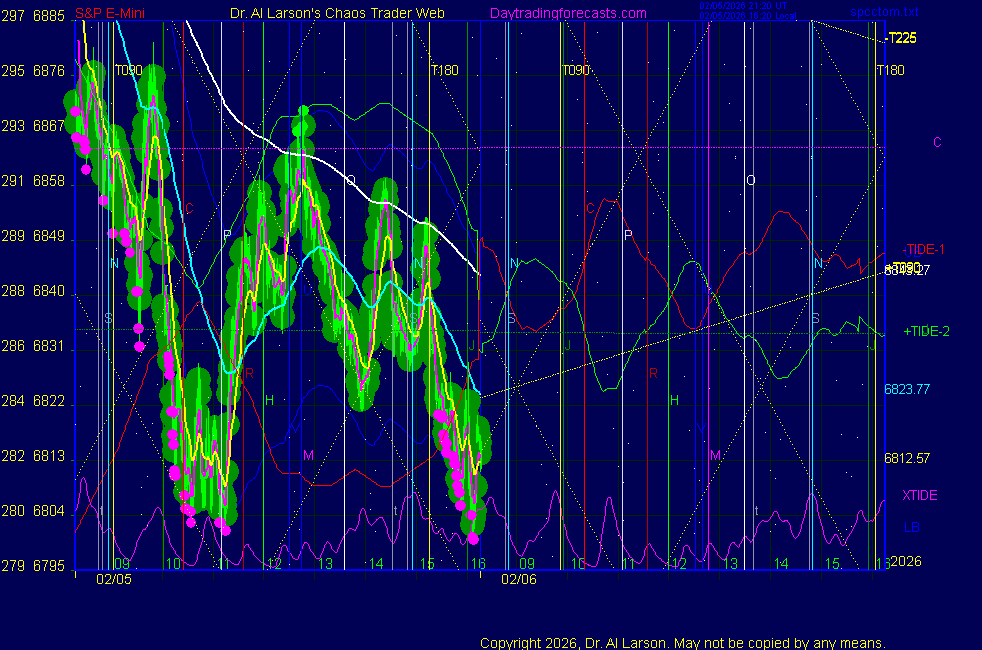
Task: Click the 6840 price level on left axis
Action: point(49,291)
